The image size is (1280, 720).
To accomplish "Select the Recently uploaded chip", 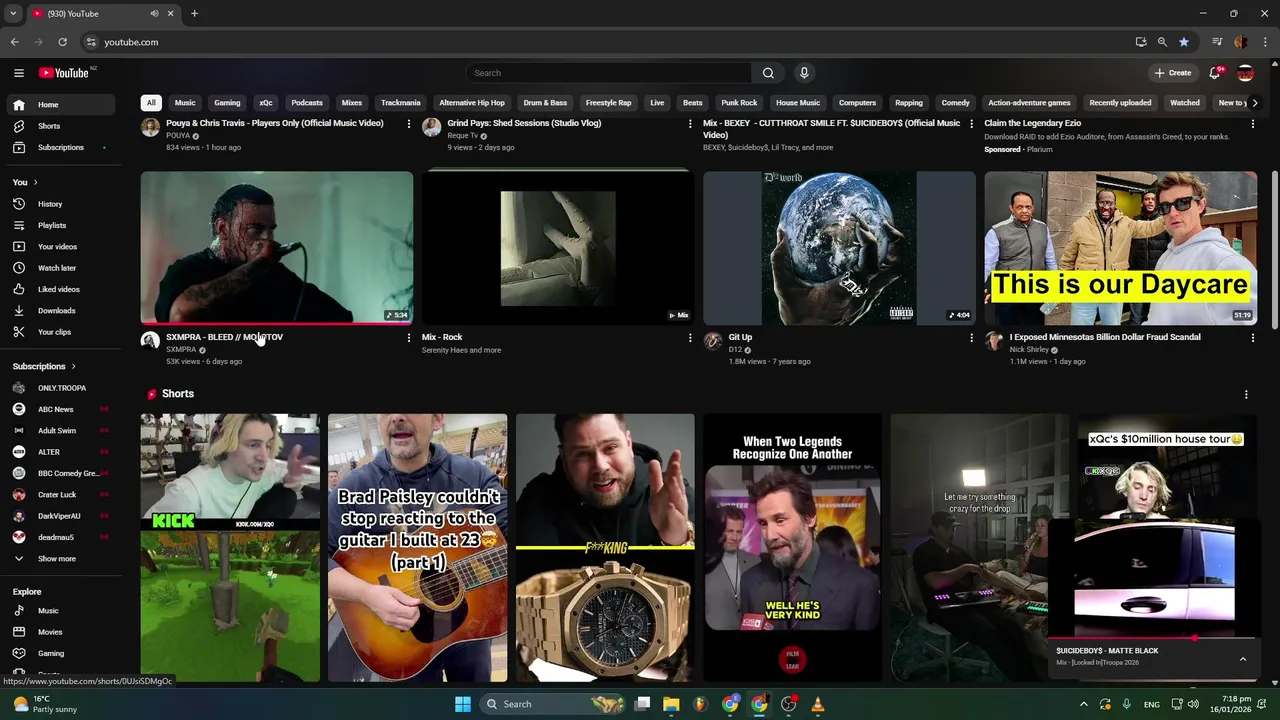I will [x=1120, y=103].
